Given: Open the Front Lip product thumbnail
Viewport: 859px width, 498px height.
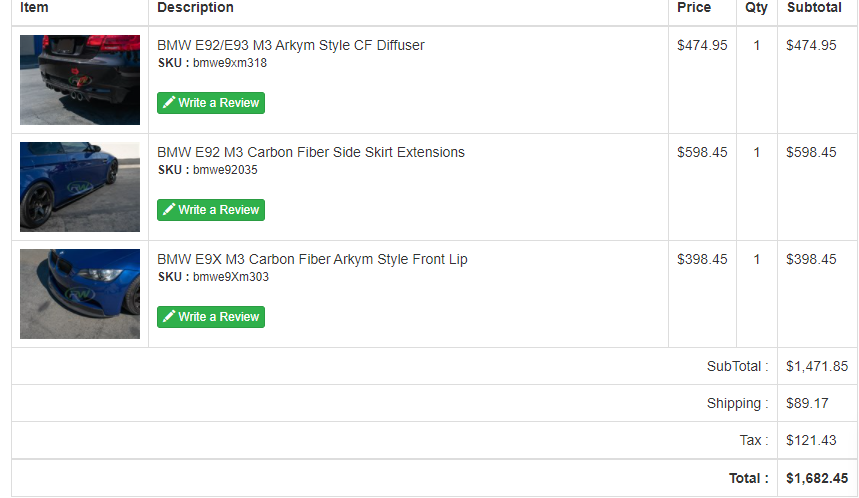Looking at the screenshot, I should tap(80, 294).
